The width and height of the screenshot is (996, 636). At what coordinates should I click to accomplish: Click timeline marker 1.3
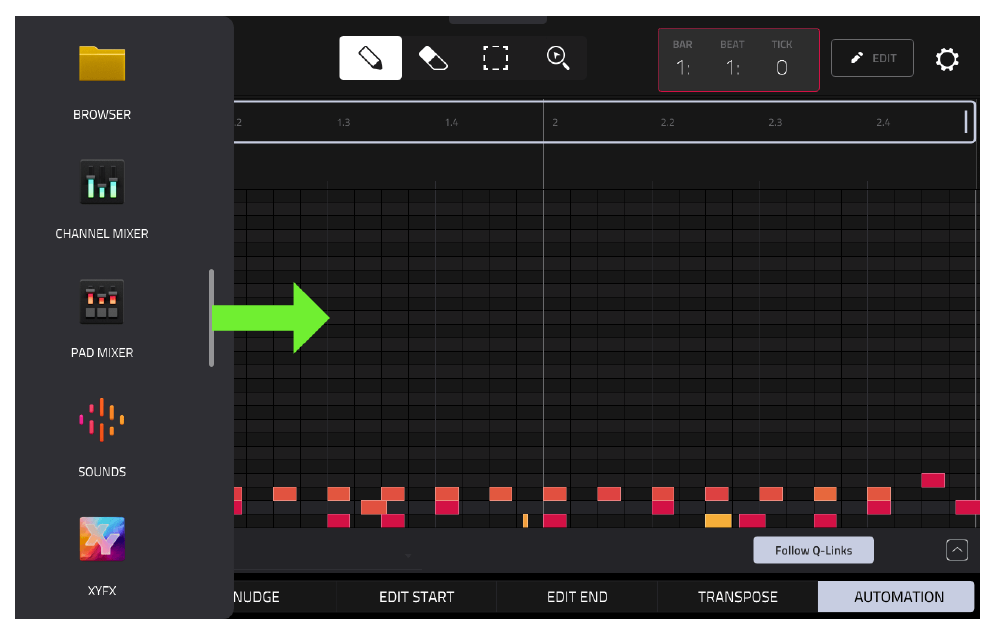pyautogui.click(x=344, y=122)
